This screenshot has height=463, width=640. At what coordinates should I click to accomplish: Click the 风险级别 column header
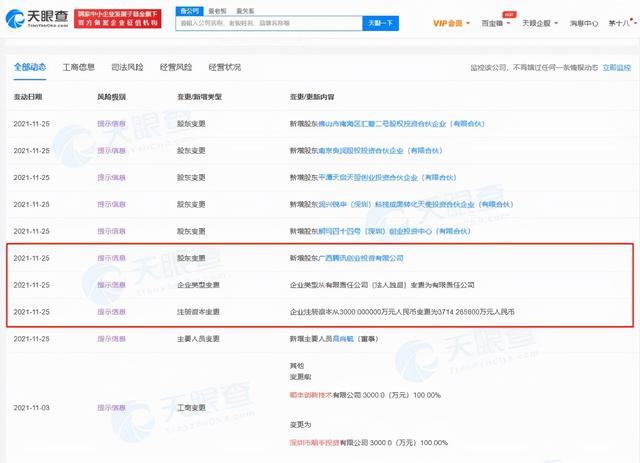coord(111,97)
